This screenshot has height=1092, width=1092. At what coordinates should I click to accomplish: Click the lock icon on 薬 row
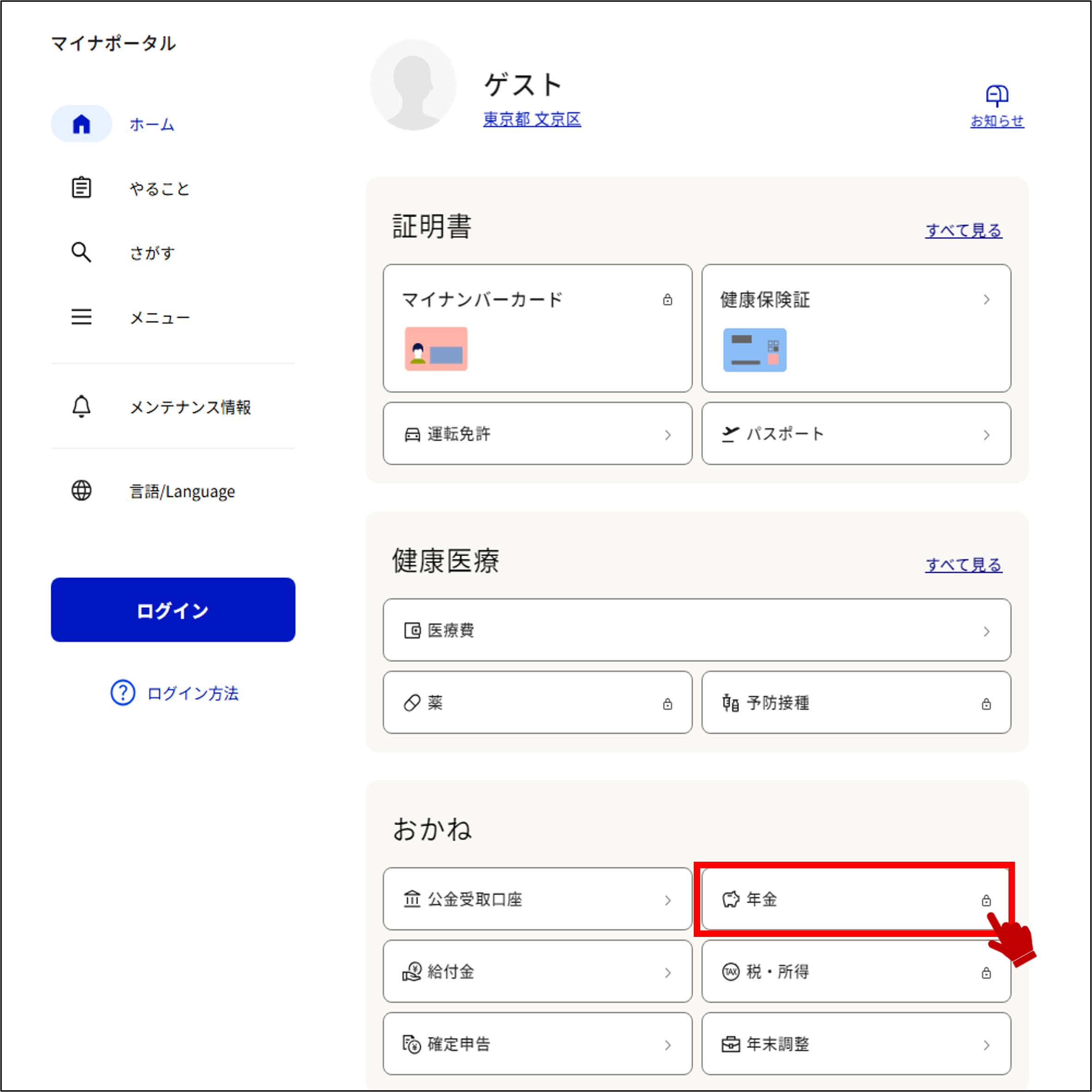pyautogui.click(x=667, y=704)
